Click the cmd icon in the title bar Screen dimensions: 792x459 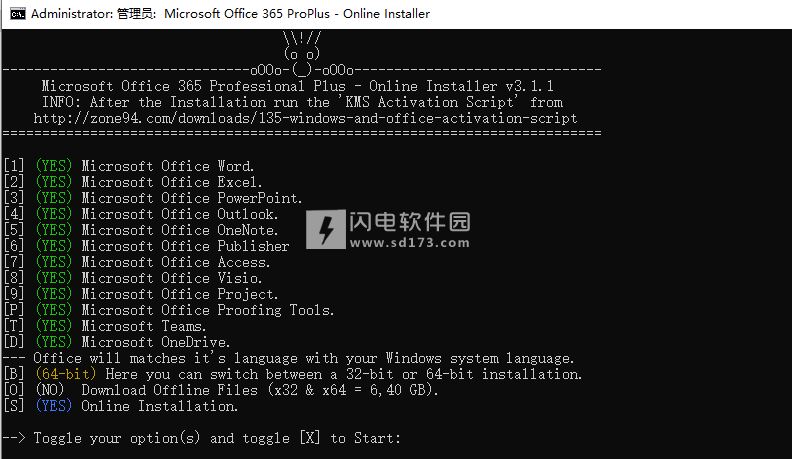(x=18, y=14)
